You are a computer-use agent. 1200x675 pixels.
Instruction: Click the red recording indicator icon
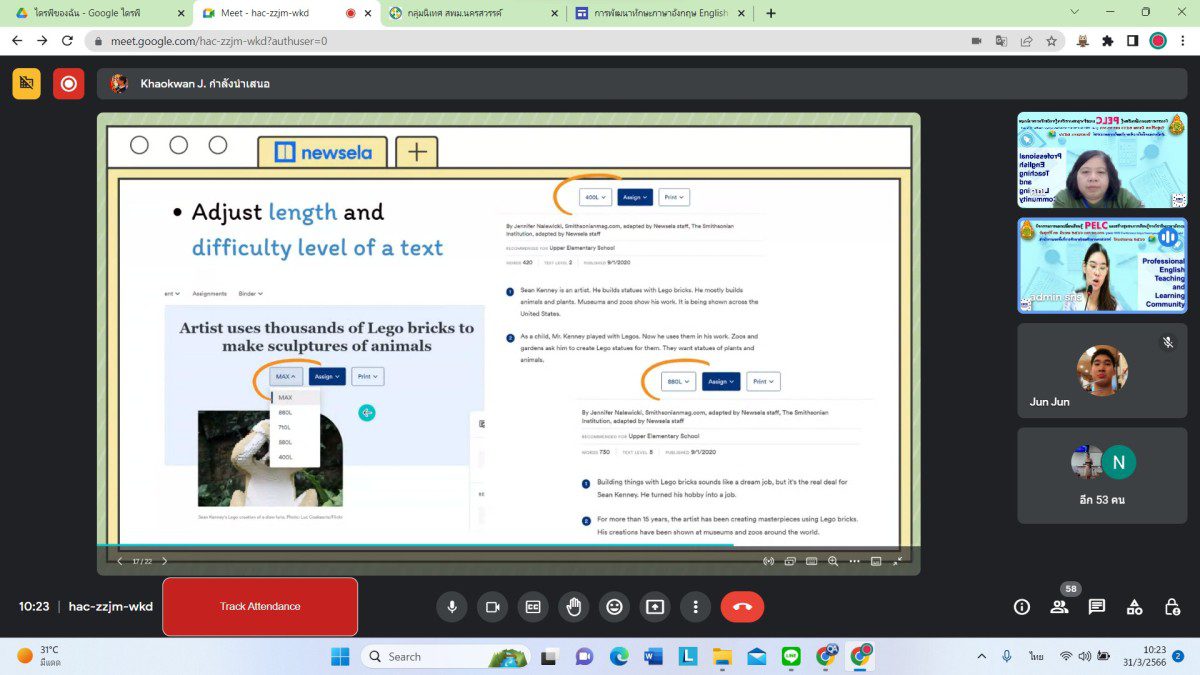pyautogui.click(x=69, y=84)
